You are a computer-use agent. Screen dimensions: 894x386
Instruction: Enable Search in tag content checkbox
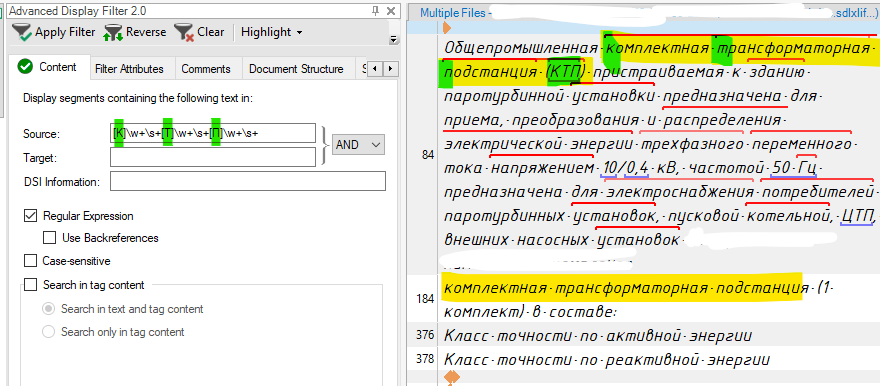coord(30,285)
